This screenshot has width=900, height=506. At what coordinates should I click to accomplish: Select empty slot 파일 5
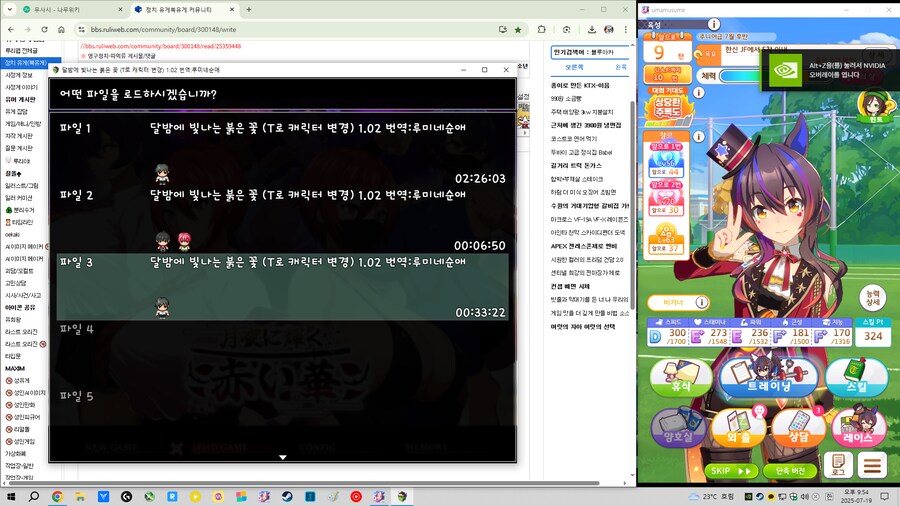coord(282,421)
